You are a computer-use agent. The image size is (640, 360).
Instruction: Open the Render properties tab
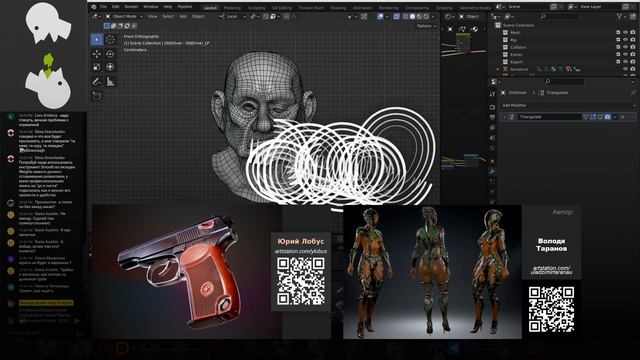pyautogui.click(x=492, y=107)
